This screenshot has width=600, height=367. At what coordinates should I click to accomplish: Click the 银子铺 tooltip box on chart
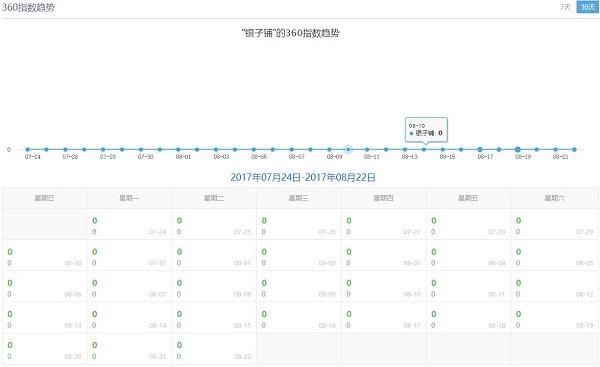click(x=426, y=130)
